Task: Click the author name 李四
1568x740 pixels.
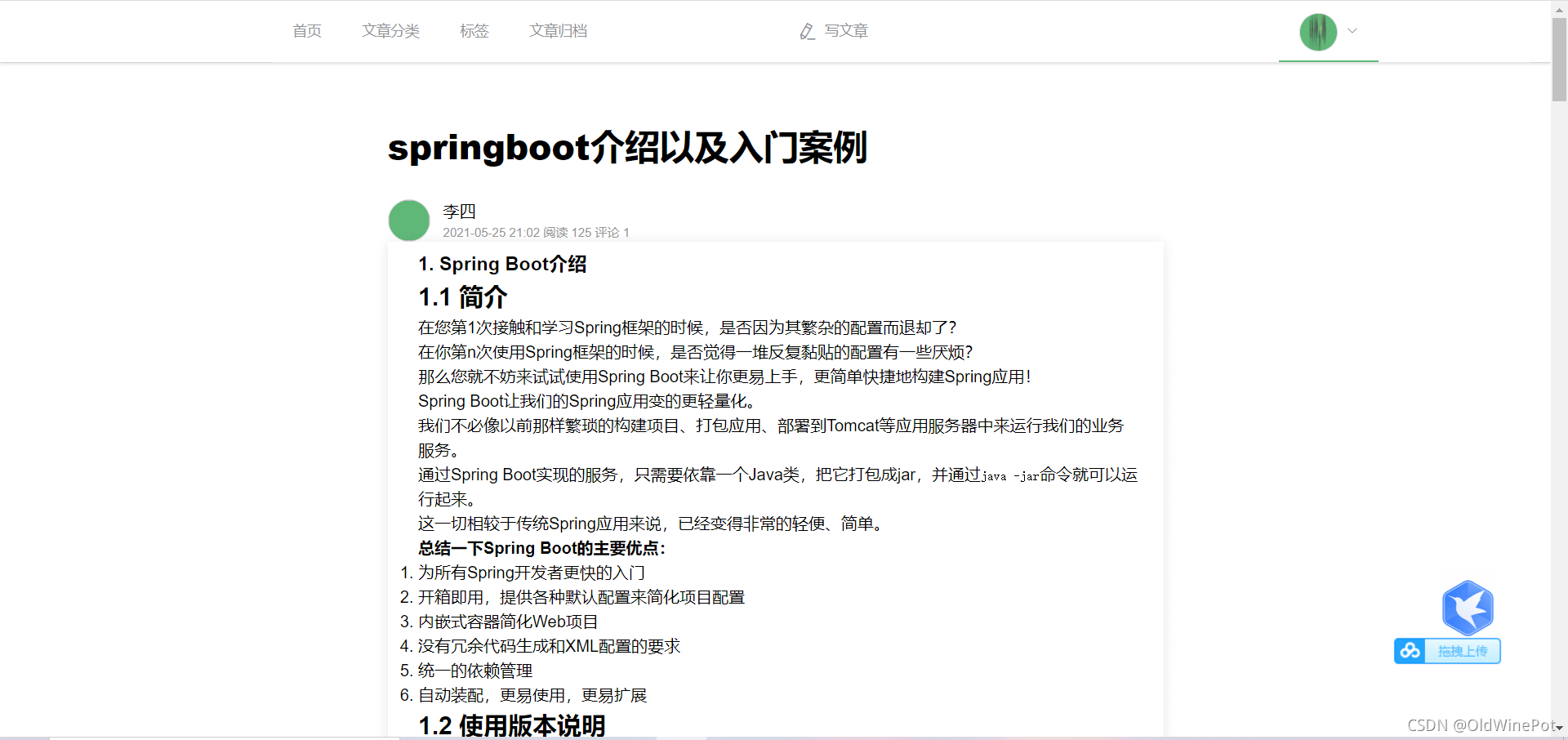Action: (459, 212)
